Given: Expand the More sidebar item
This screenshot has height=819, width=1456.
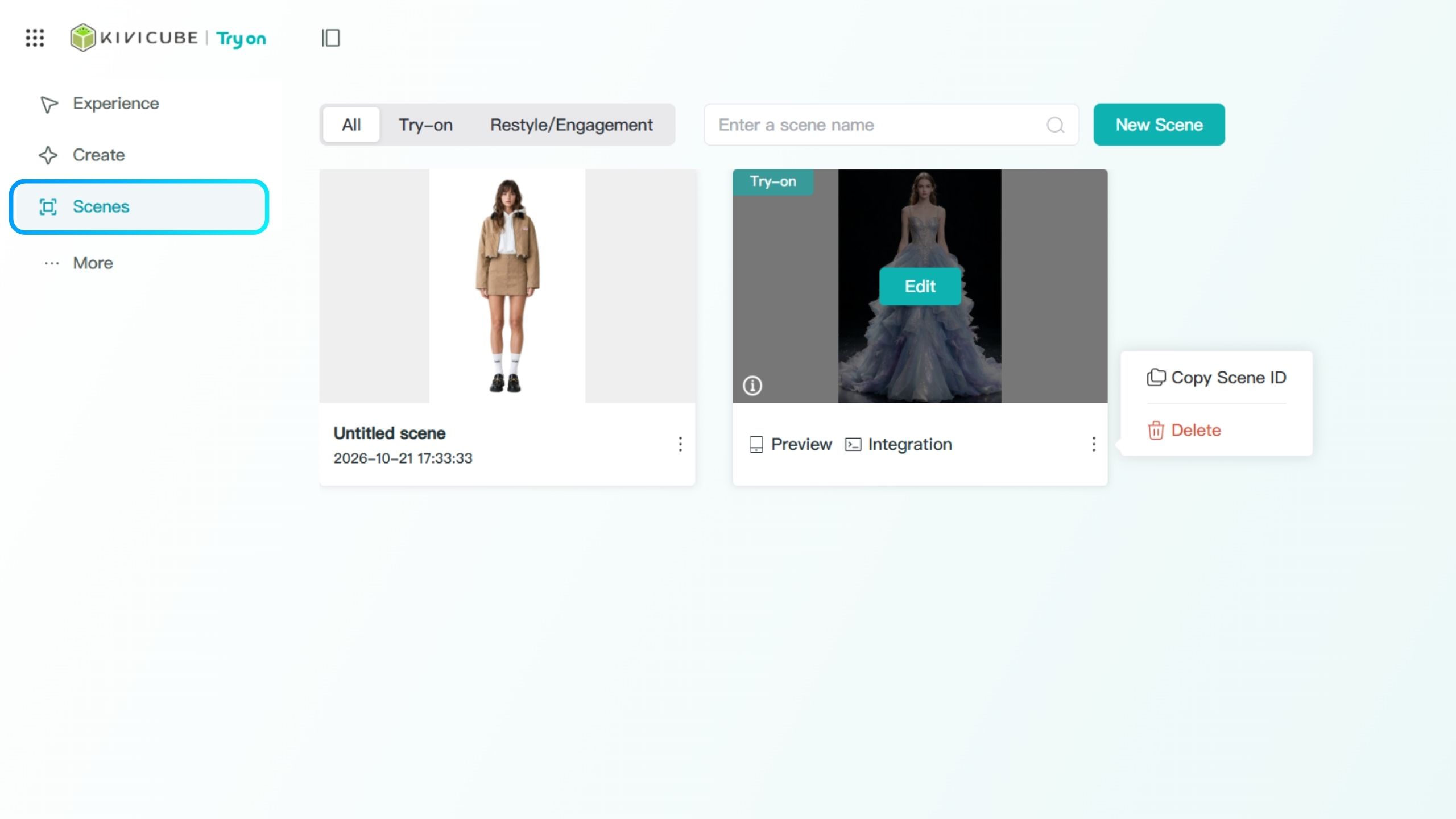Looking at the screenshot, I should pos(78,263).
